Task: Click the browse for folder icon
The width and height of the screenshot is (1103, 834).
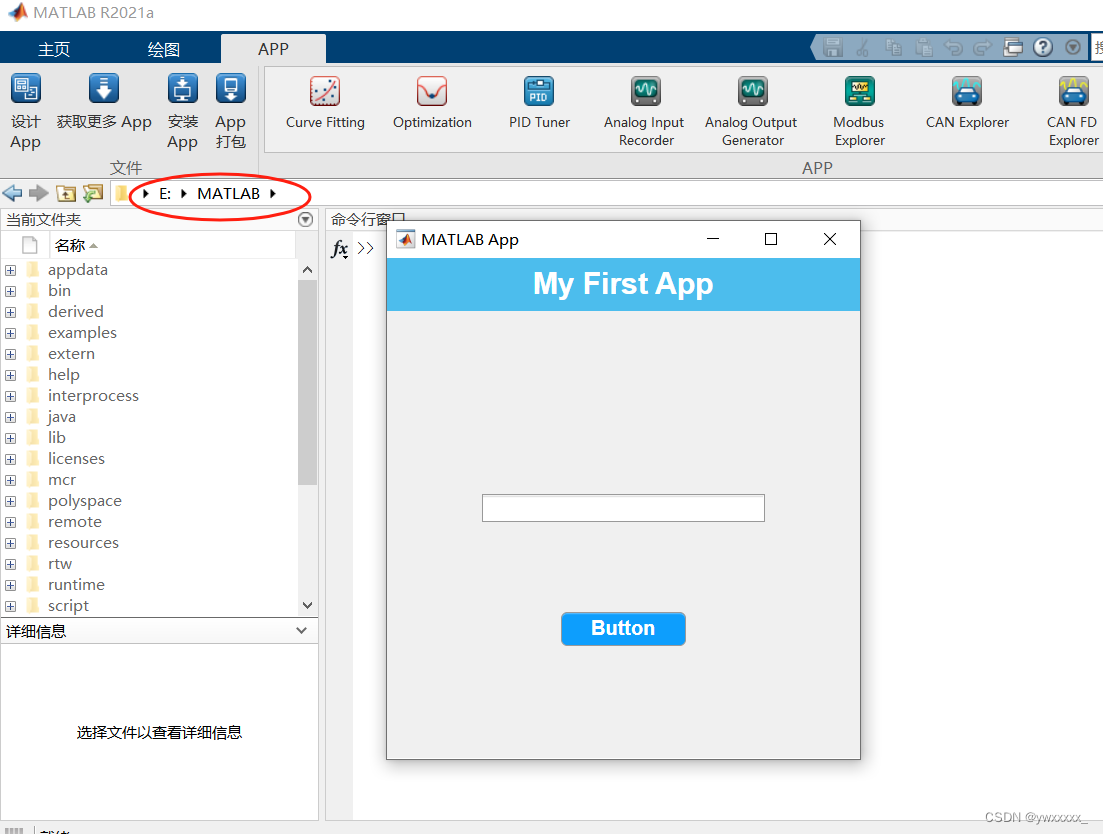Action: click(93, 193)
